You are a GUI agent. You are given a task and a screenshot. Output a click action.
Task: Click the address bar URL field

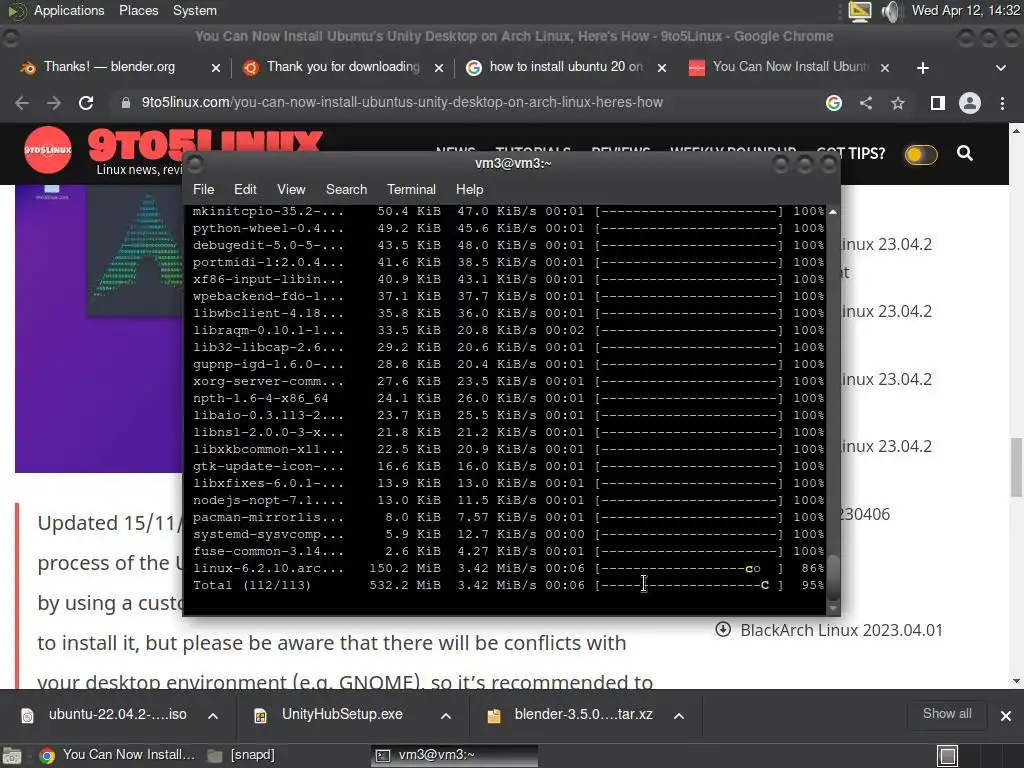(402, 103)
